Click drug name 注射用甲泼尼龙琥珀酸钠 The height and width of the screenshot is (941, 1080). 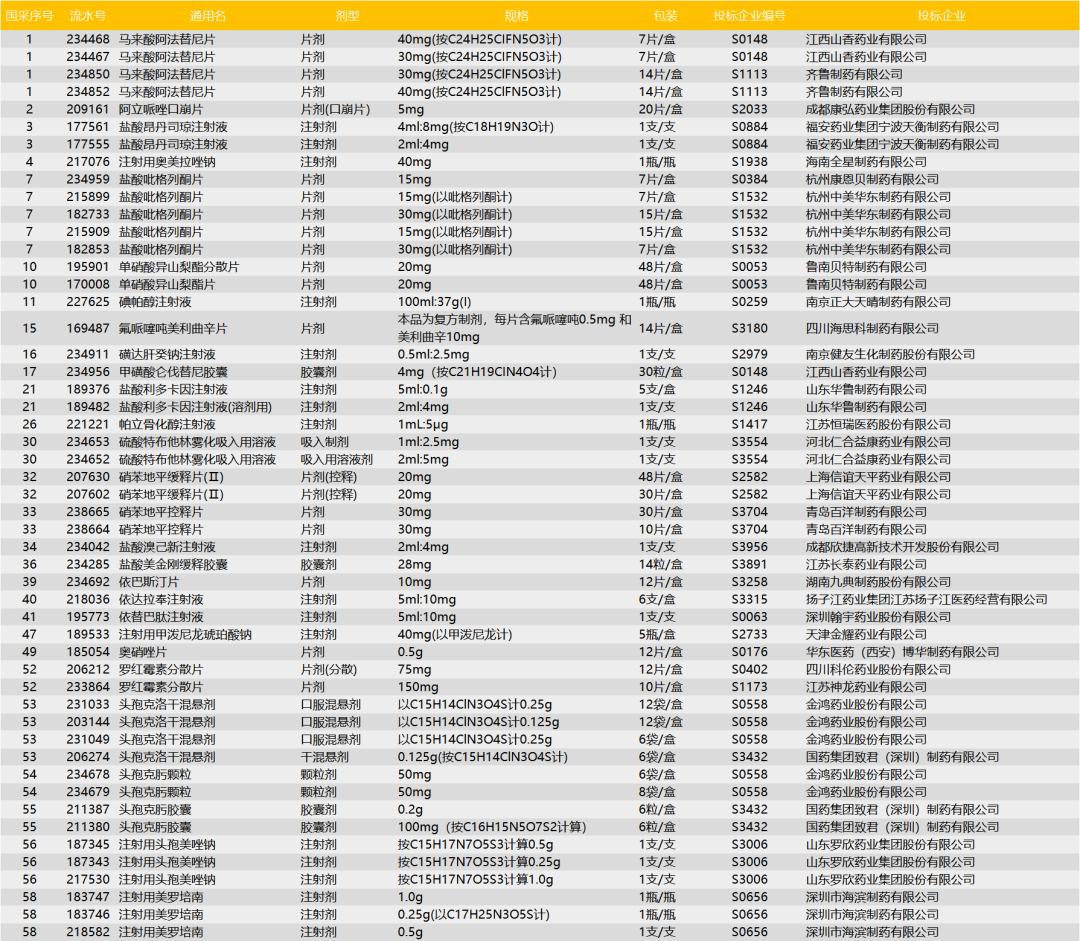click(x=185, y=634)
